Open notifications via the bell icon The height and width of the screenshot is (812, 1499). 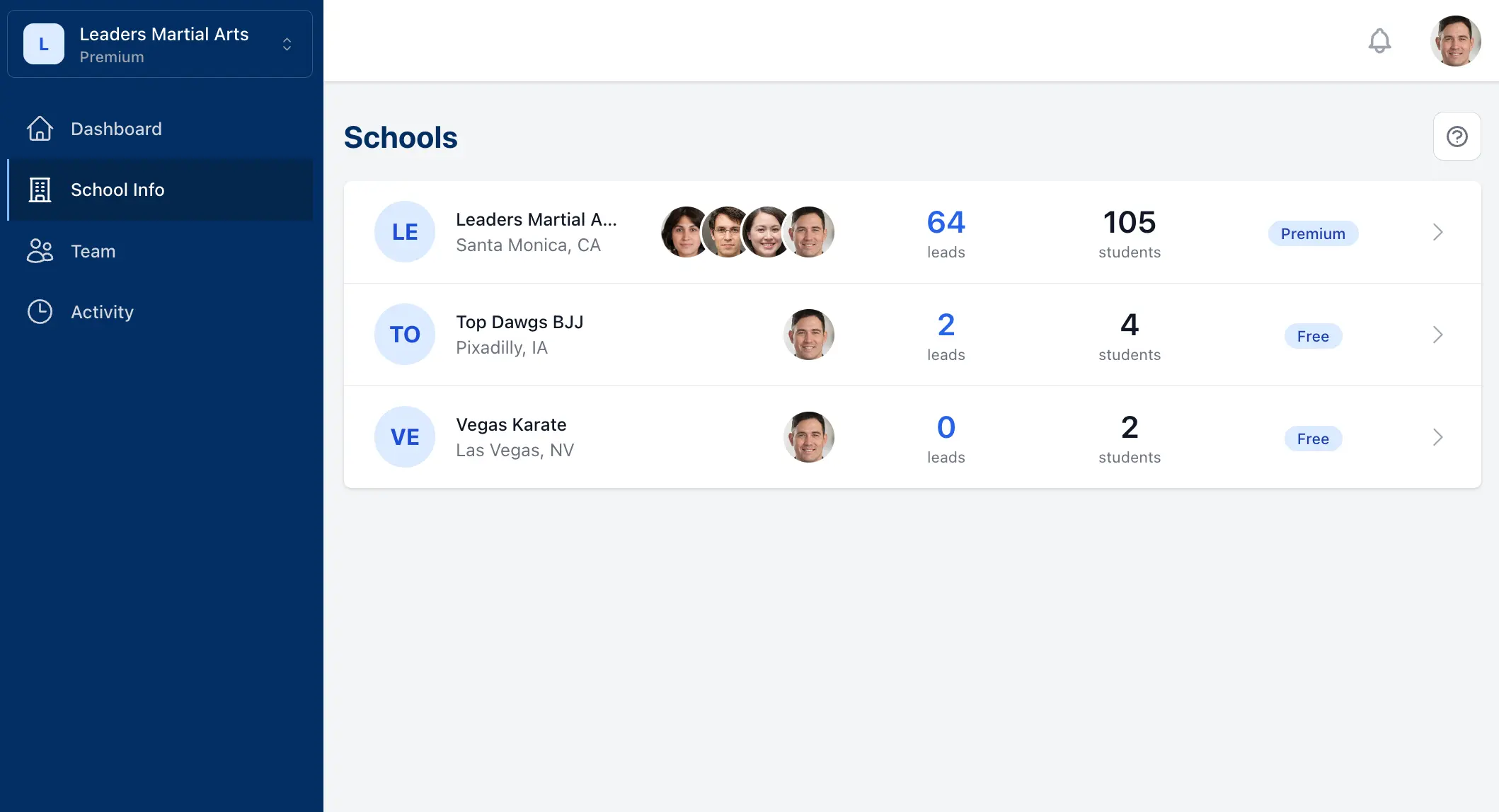tap(1379, 40)
